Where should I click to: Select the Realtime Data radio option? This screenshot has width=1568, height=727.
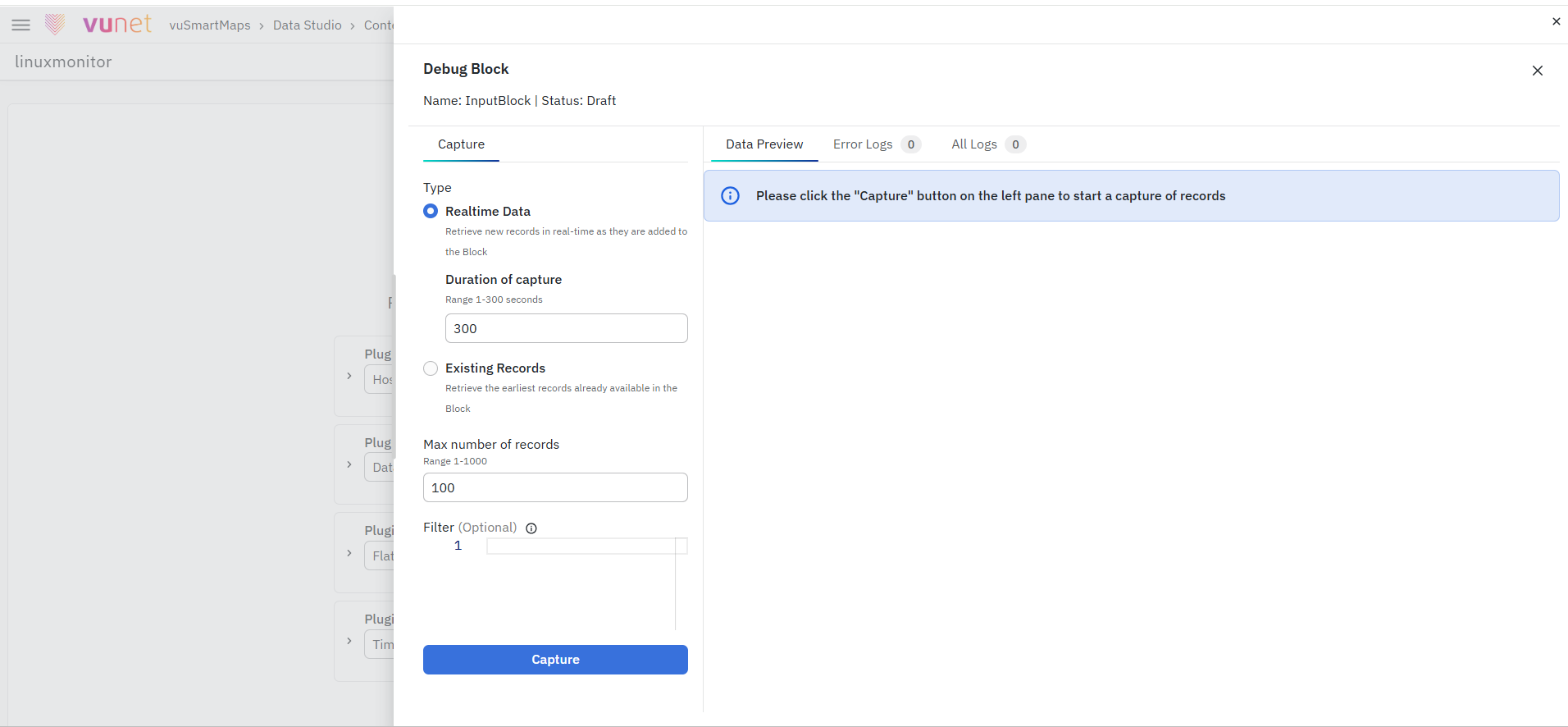click(431, 211)
